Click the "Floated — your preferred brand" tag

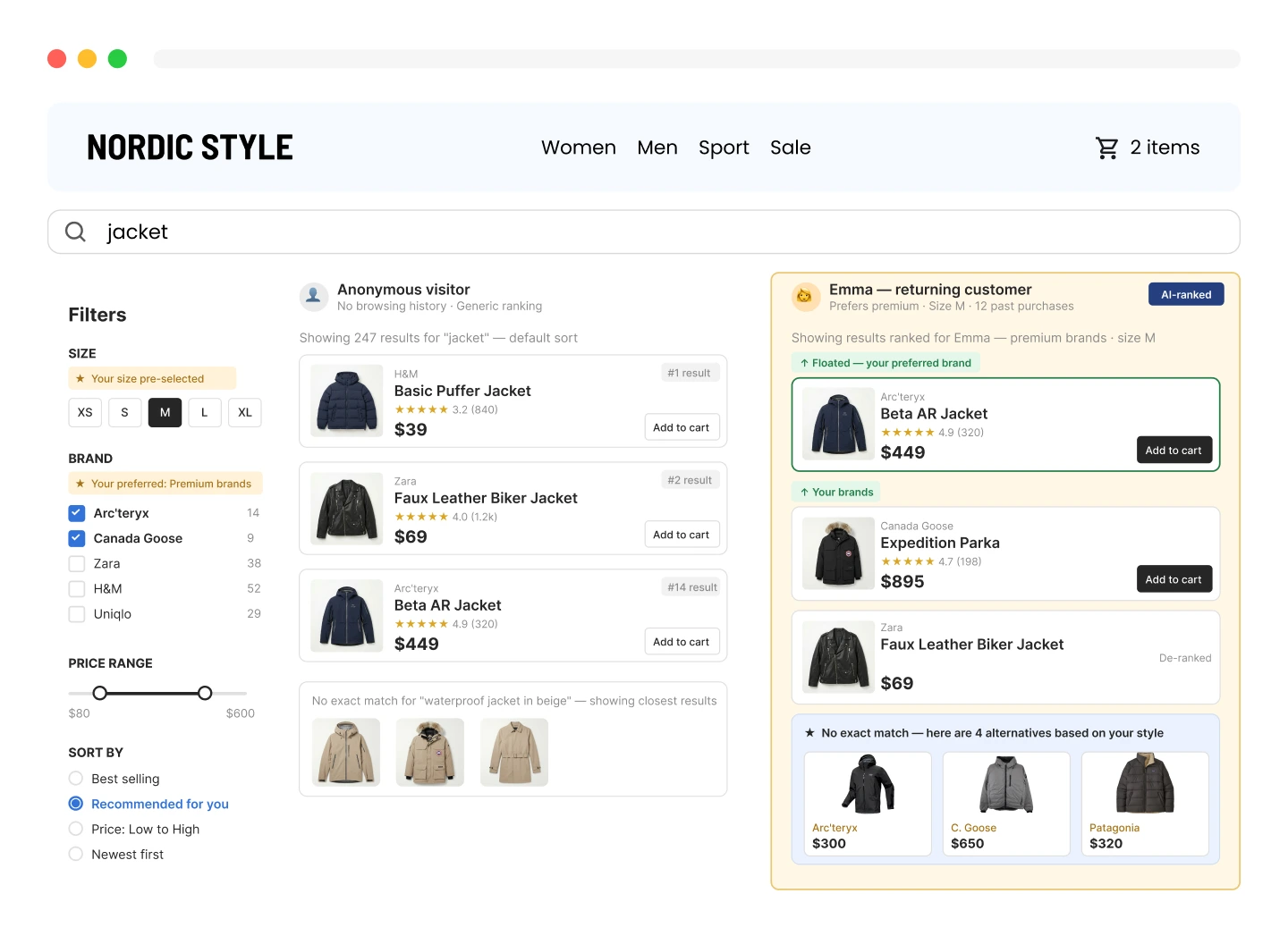pos(885,363)
